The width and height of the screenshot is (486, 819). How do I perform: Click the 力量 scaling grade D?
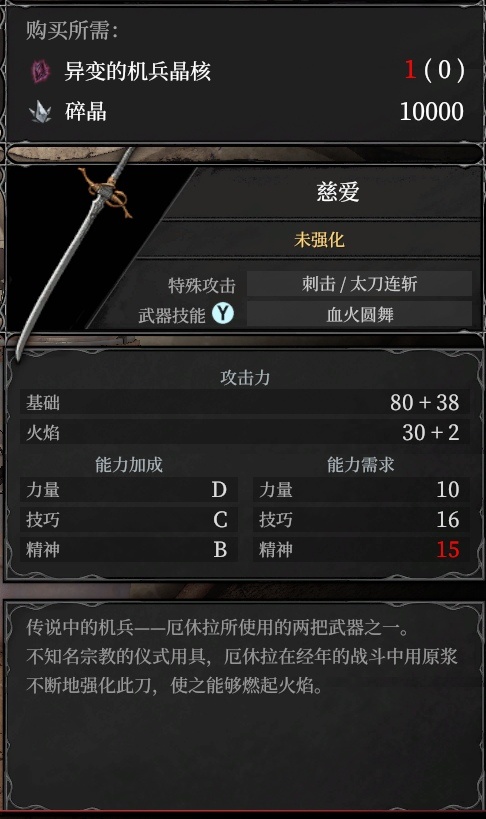pyautogui.click(x=219, y=490)
